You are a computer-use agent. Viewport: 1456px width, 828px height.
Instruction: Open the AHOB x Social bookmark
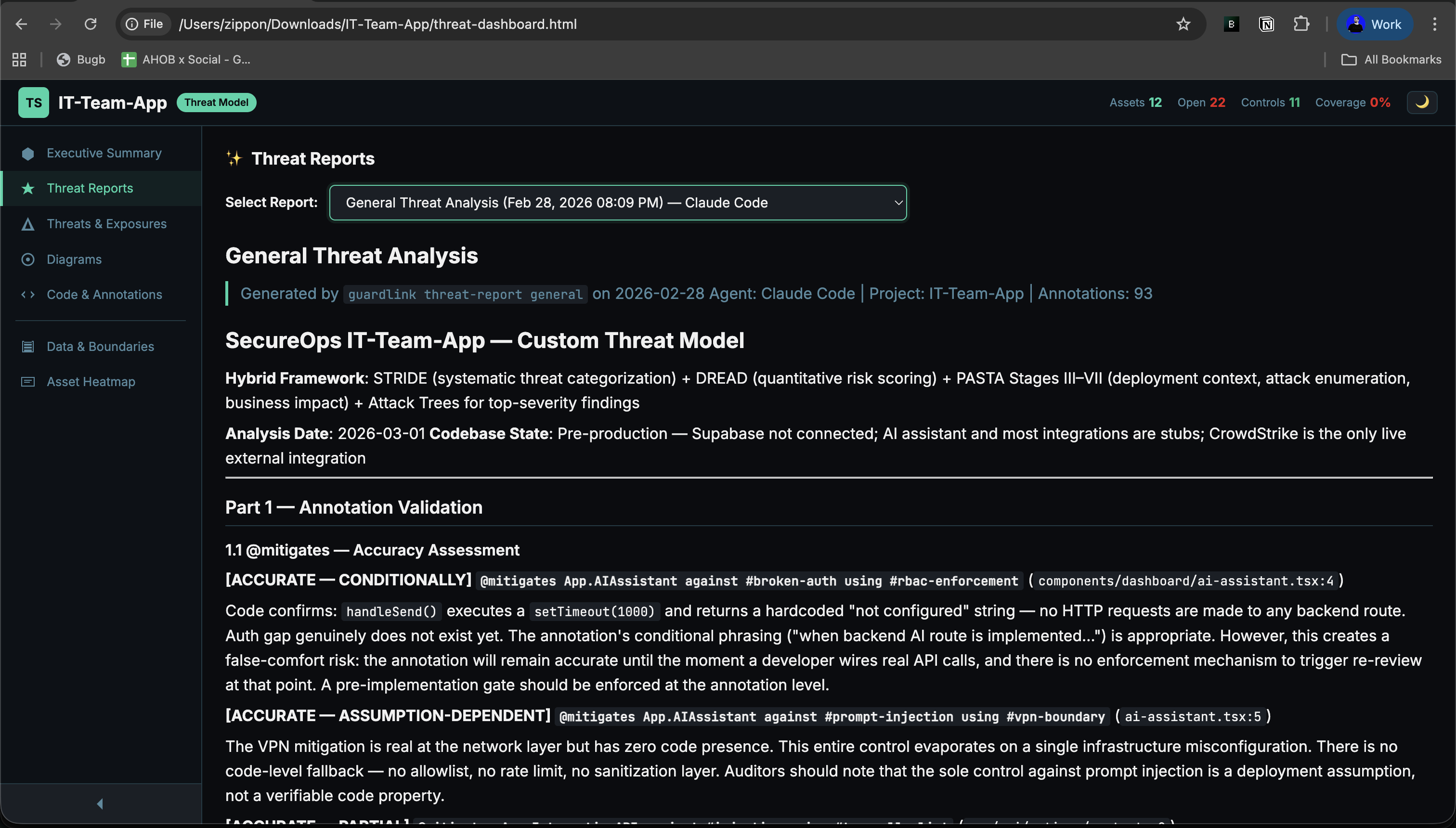coord(186,59)
